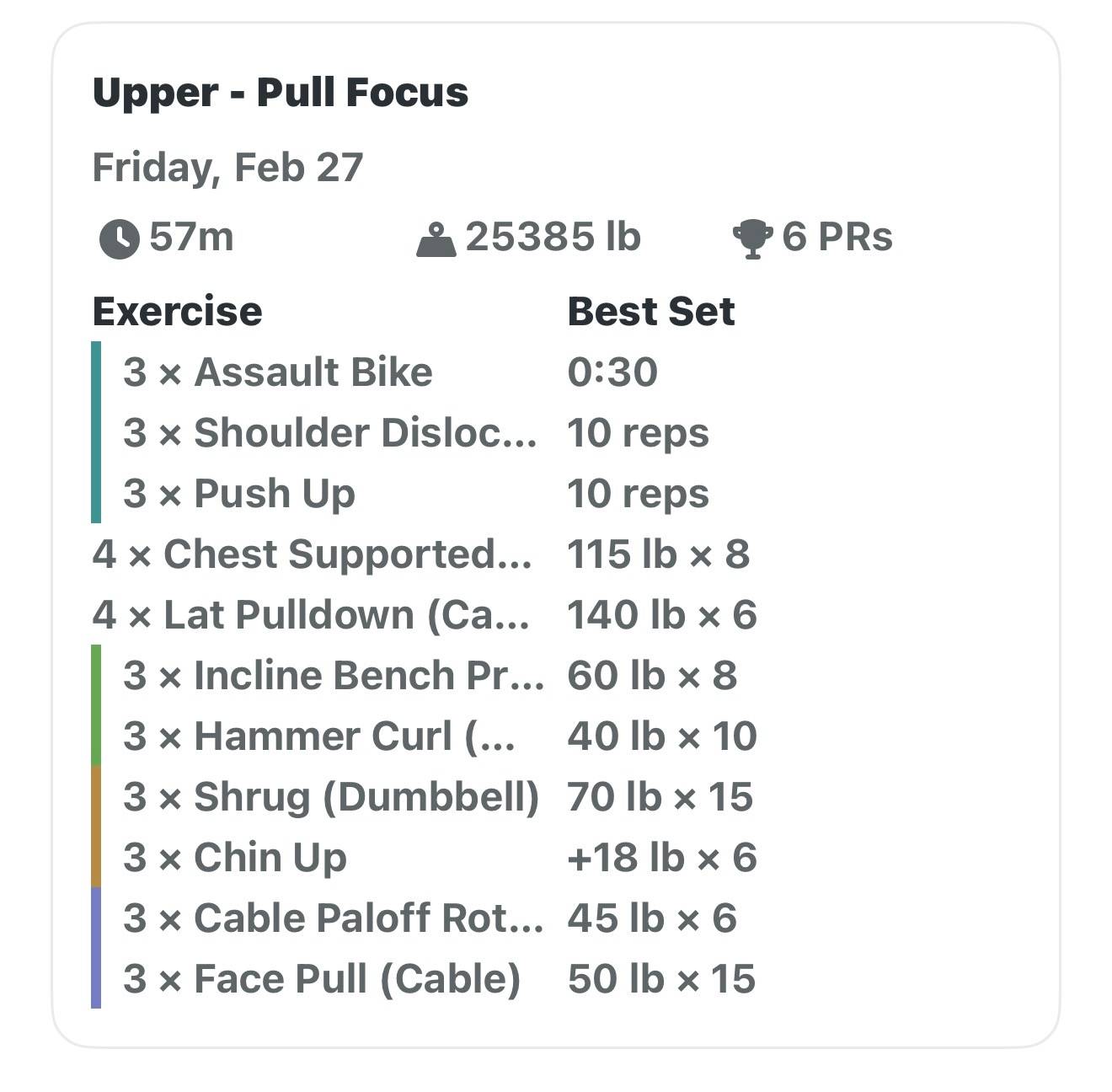Click the weight volume icon

click(436, 239)
